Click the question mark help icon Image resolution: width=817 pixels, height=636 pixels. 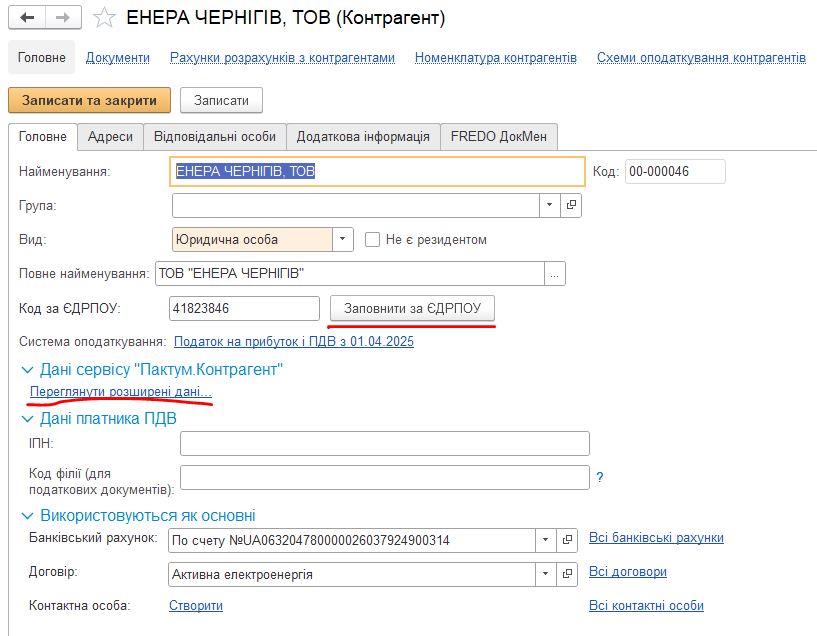600,478
